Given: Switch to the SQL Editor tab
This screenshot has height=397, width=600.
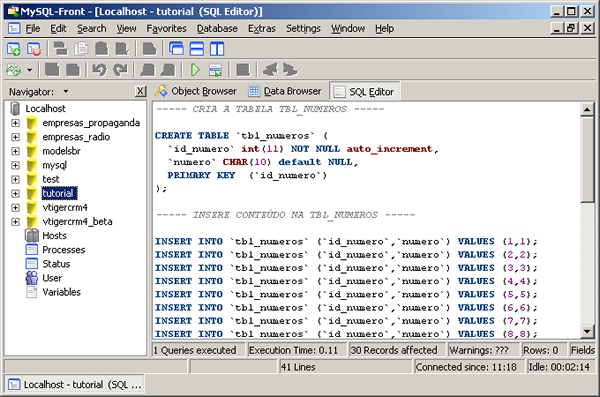Looking at the screenshot, I should [364, 91].
